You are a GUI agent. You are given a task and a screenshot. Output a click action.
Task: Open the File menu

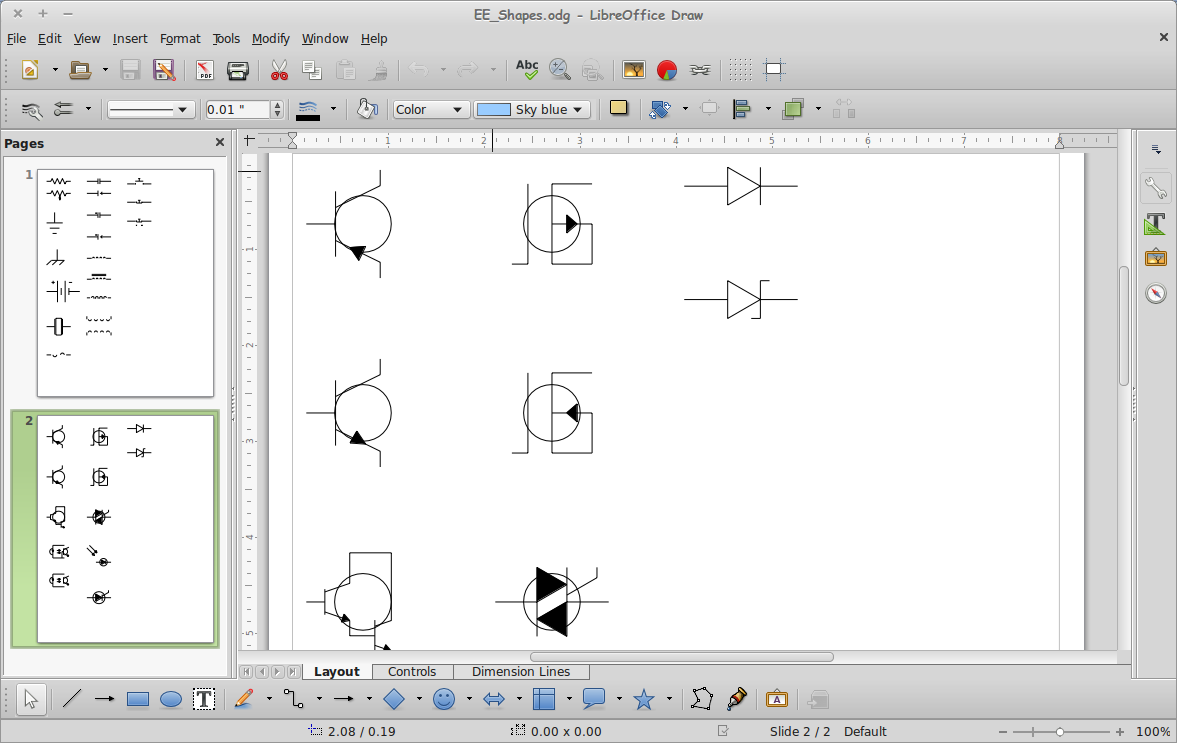(16, 38)
